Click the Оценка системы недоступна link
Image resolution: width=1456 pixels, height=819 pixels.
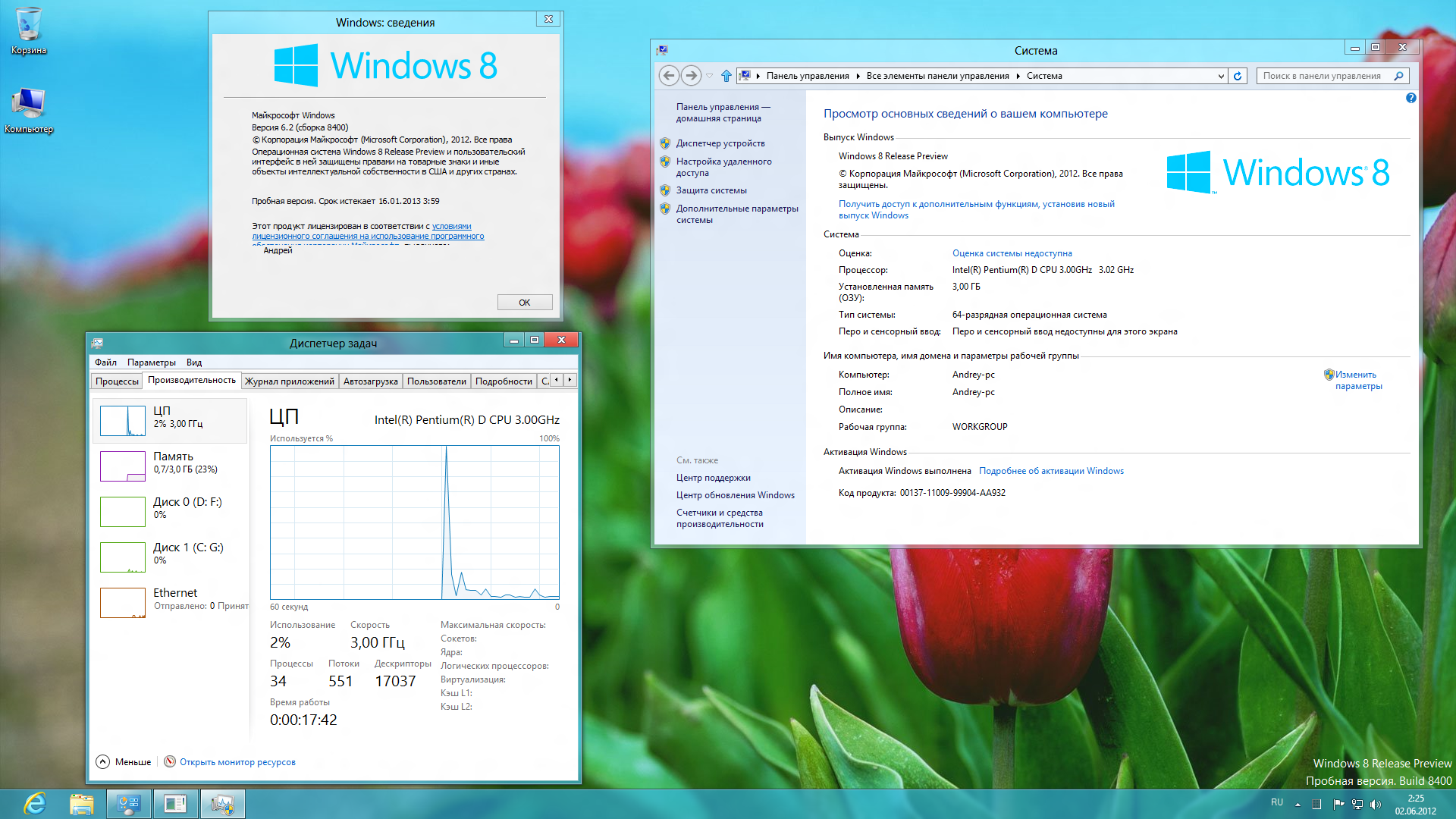coord(1012,253)
